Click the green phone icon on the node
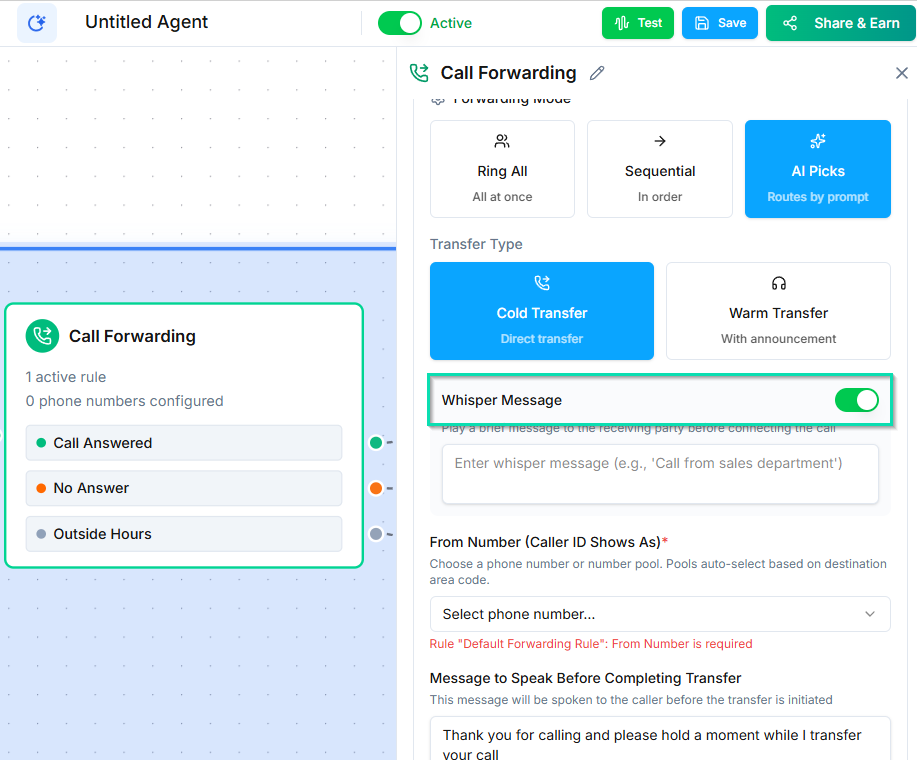917x760 pixels. (42, 336)
